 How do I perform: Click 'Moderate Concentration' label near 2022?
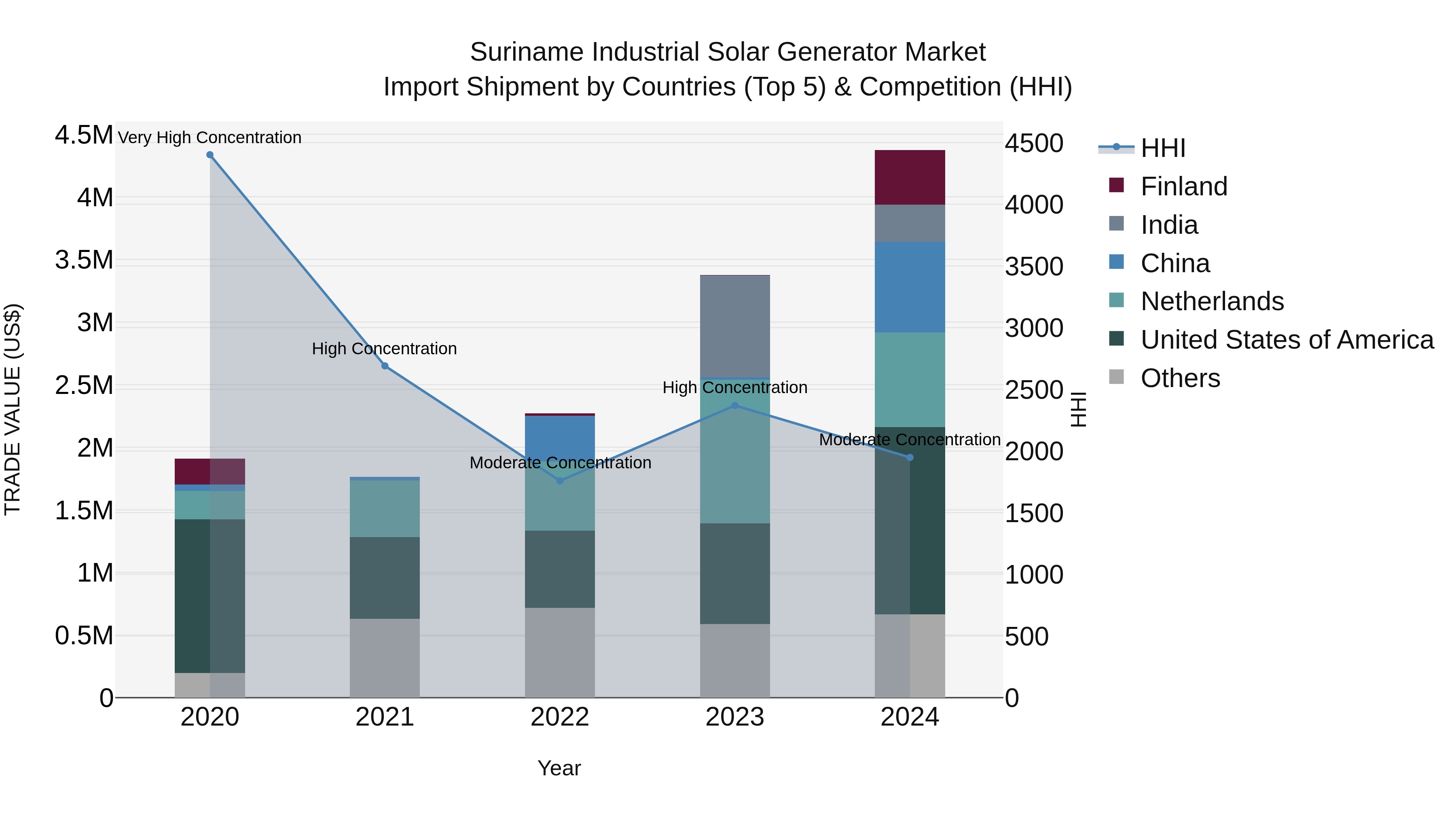pos(560,462)
